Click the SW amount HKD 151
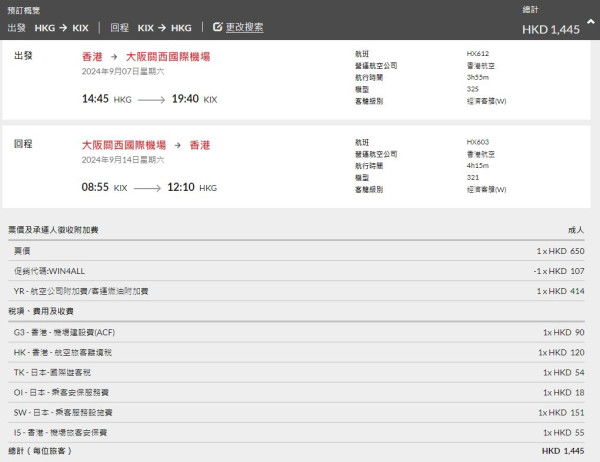The width and height of the screenshot is (600, 462). (561, 413)
